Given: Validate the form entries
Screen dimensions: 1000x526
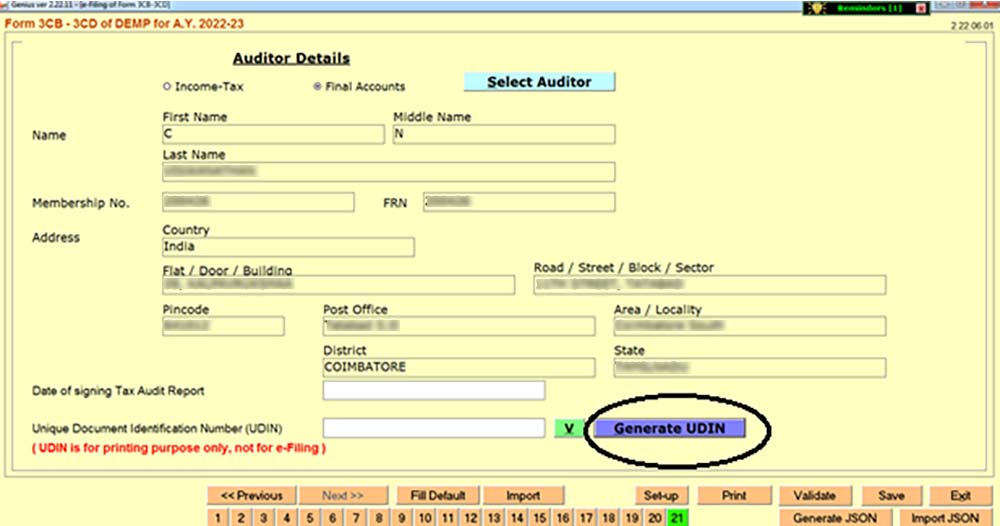Looking at the screenshot, I should click(x=813, y=496).
